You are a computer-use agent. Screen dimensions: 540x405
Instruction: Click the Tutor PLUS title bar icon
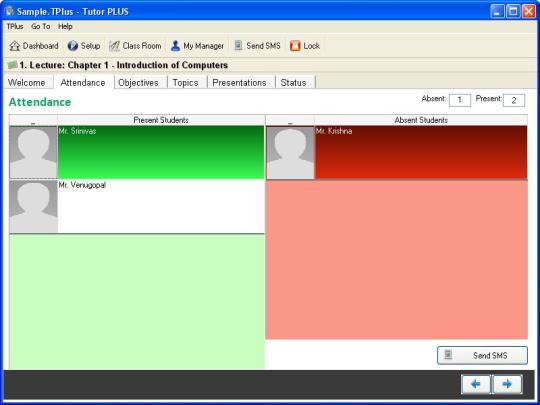[x=9, y=11]
